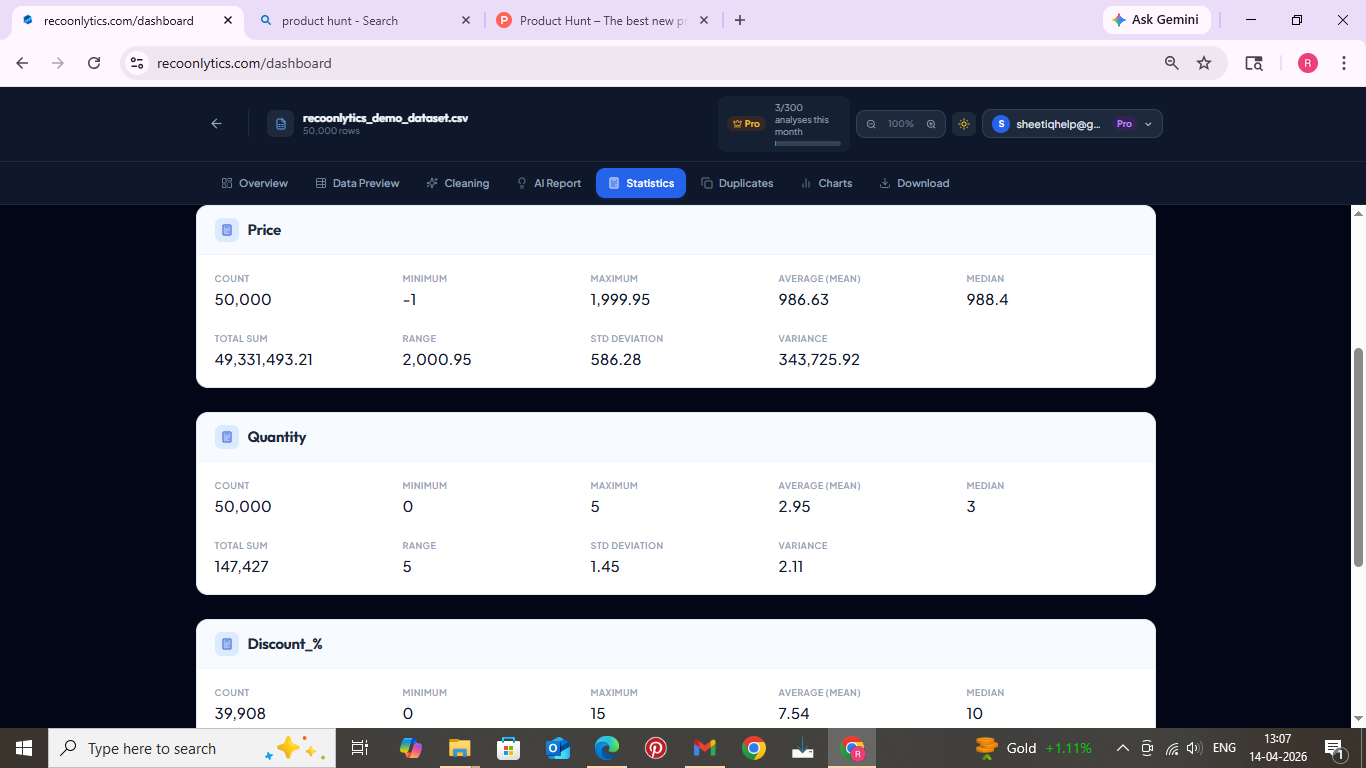Open the Chrome tab search/media icon

(1254, 63)
